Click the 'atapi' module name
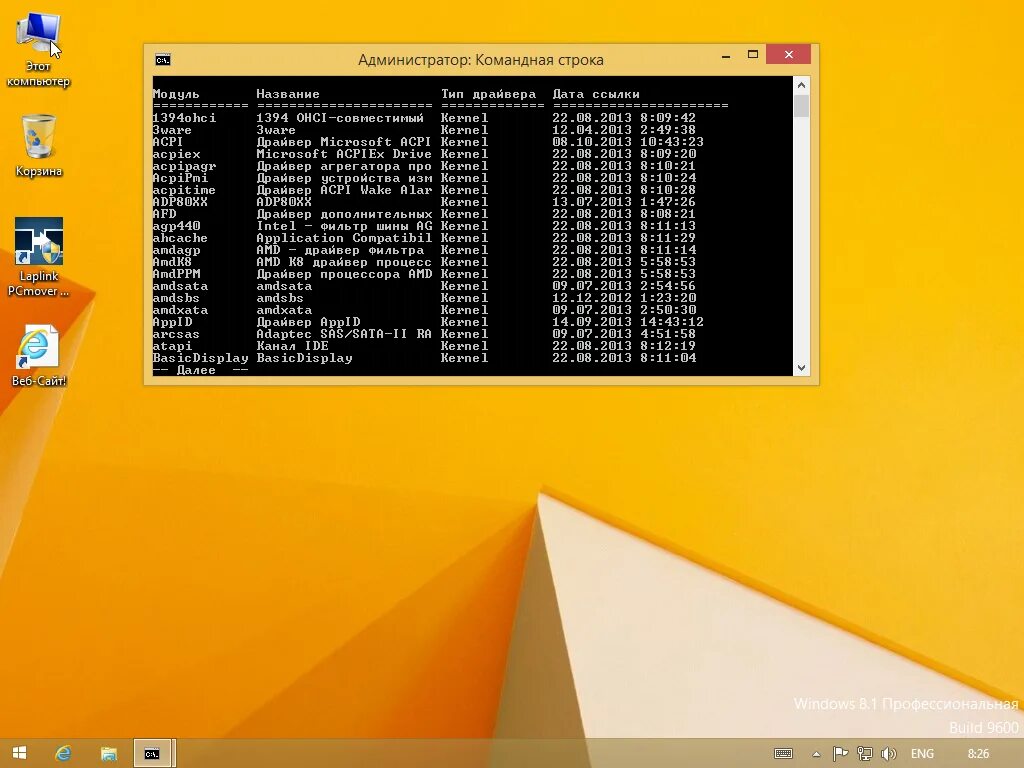Screen dimensions: 1024x768 [172, 346]
